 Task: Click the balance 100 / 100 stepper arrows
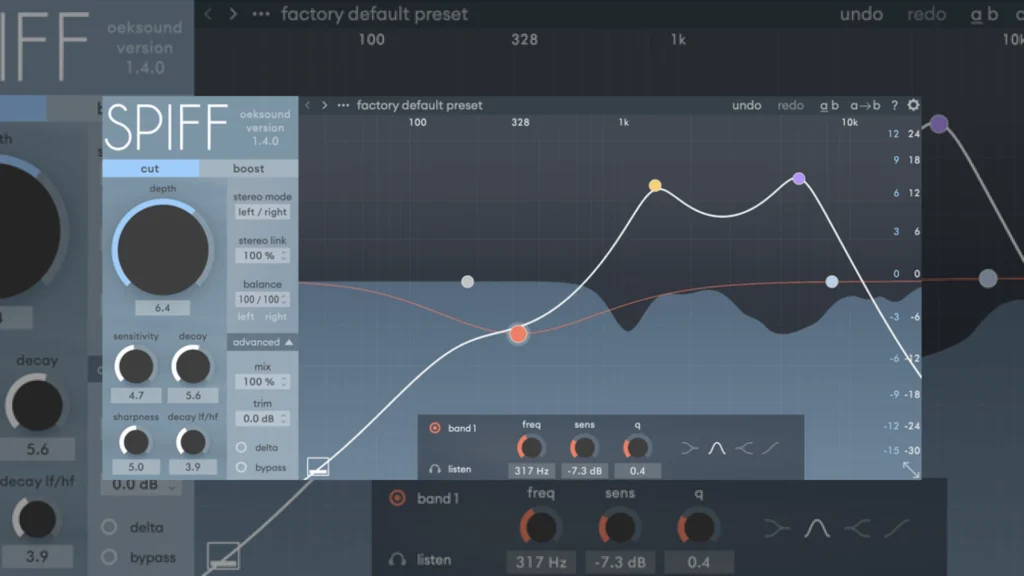click(x=284, y=299)
